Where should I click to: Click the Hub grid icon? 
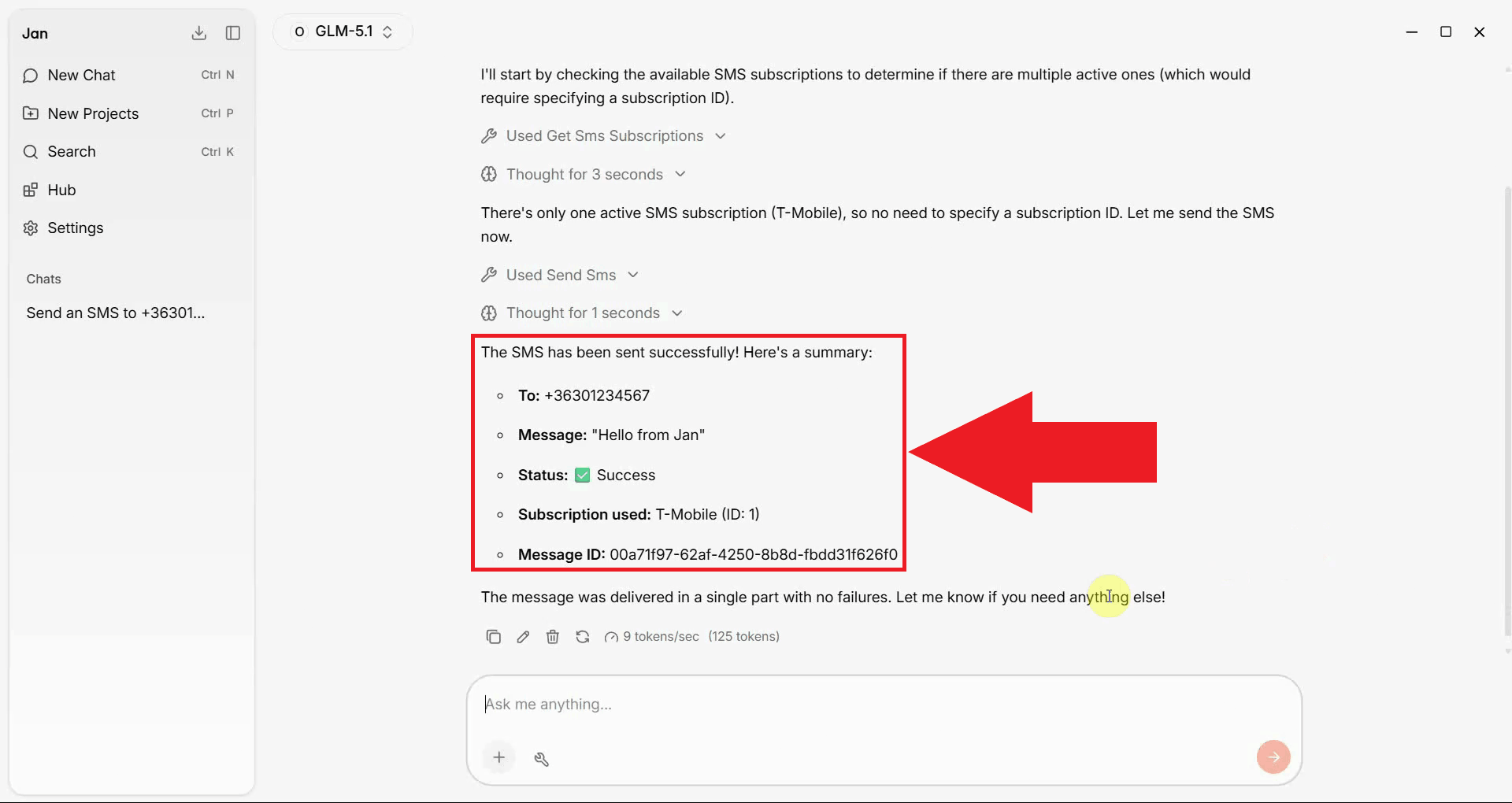tap(31, 190)
